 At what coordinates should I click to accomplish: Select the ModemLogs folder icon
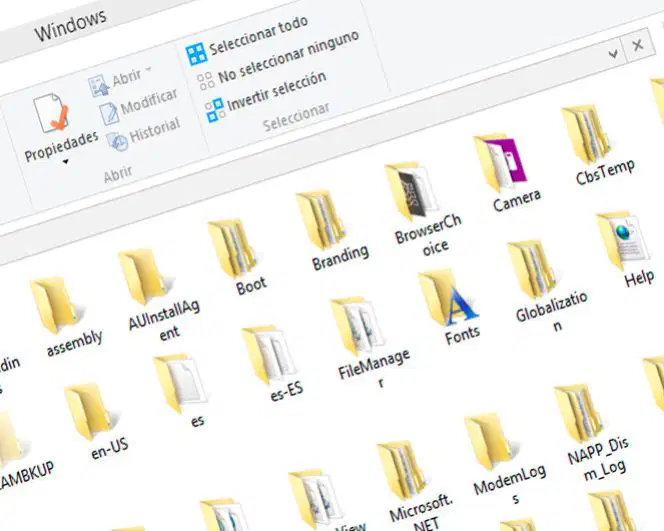[491, 442]
